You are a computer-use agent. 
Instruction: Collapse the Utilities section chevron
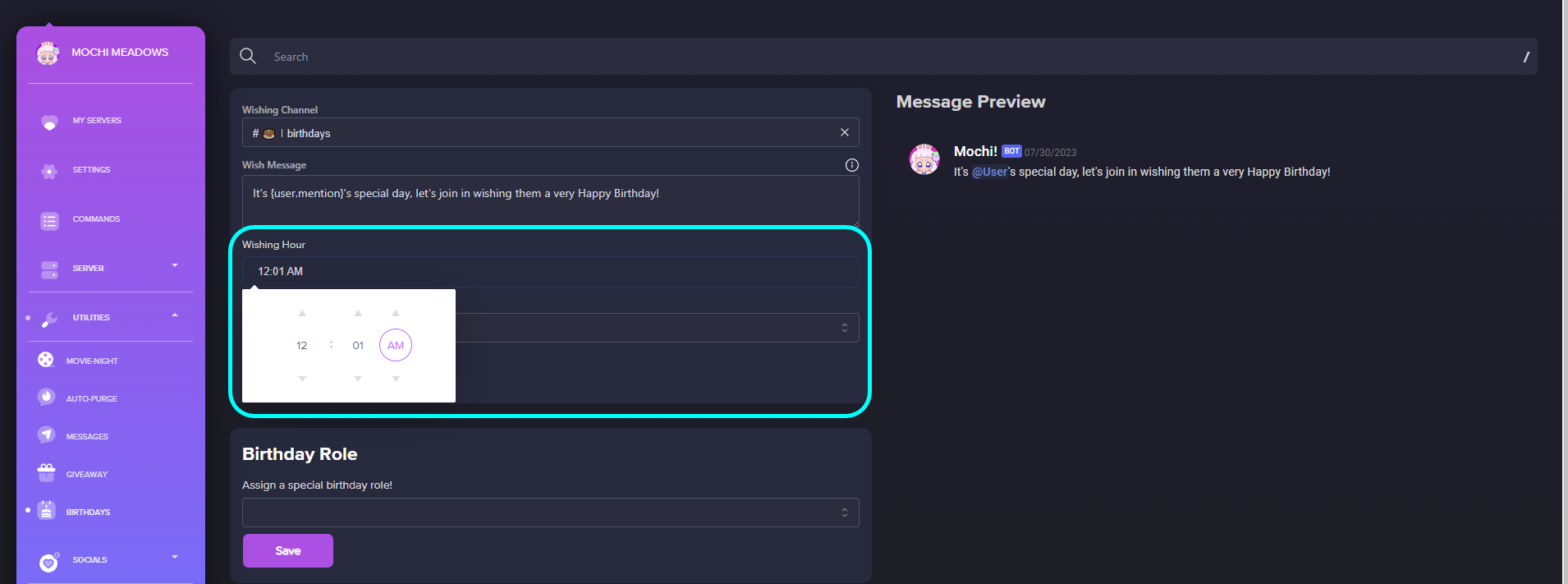(x=174, y=315)
